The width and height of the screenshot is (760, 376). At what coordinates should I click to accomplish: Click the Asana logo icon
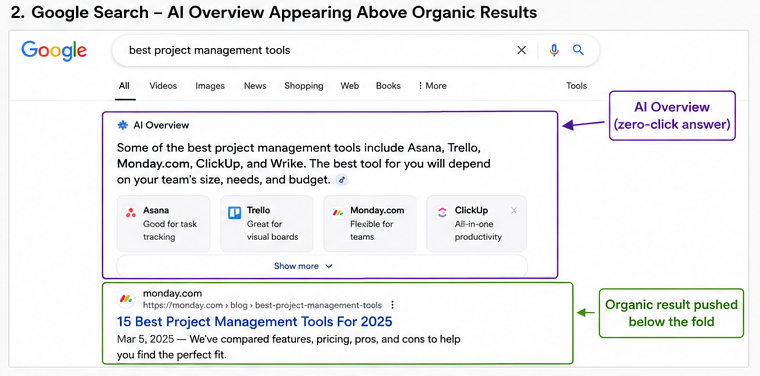coord(130,212)
